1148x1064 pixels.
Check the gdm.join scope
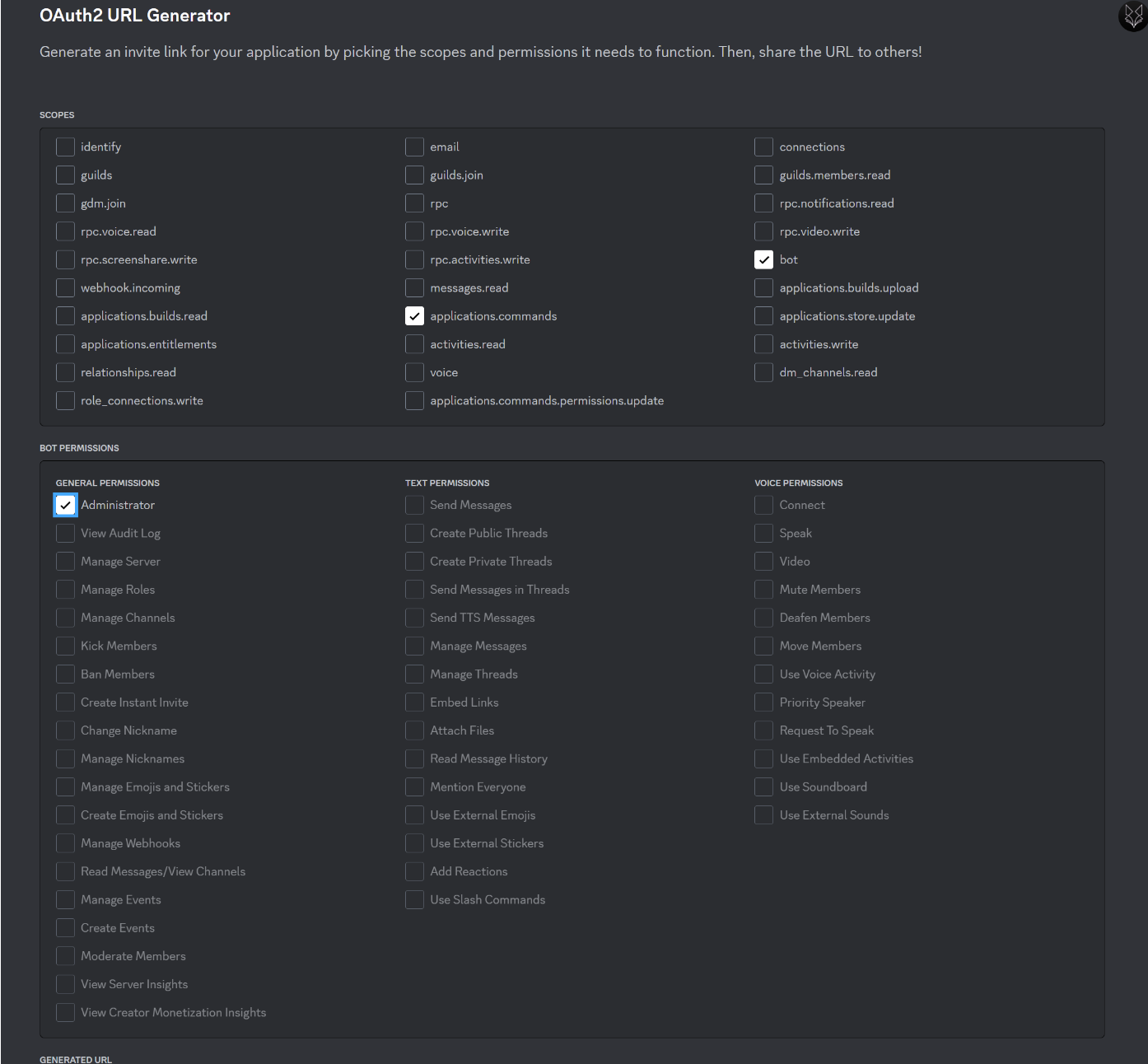click(65, 203)
